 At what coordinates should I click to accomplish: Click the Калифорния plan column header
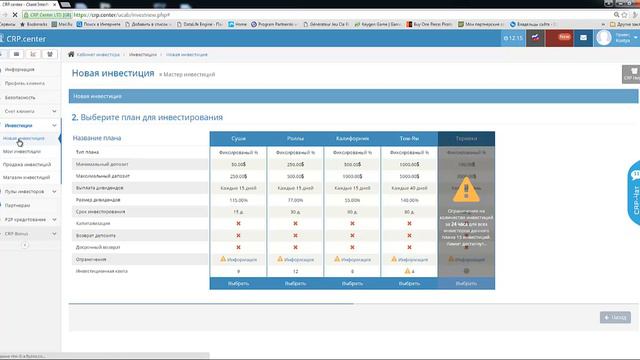[353, 139]
